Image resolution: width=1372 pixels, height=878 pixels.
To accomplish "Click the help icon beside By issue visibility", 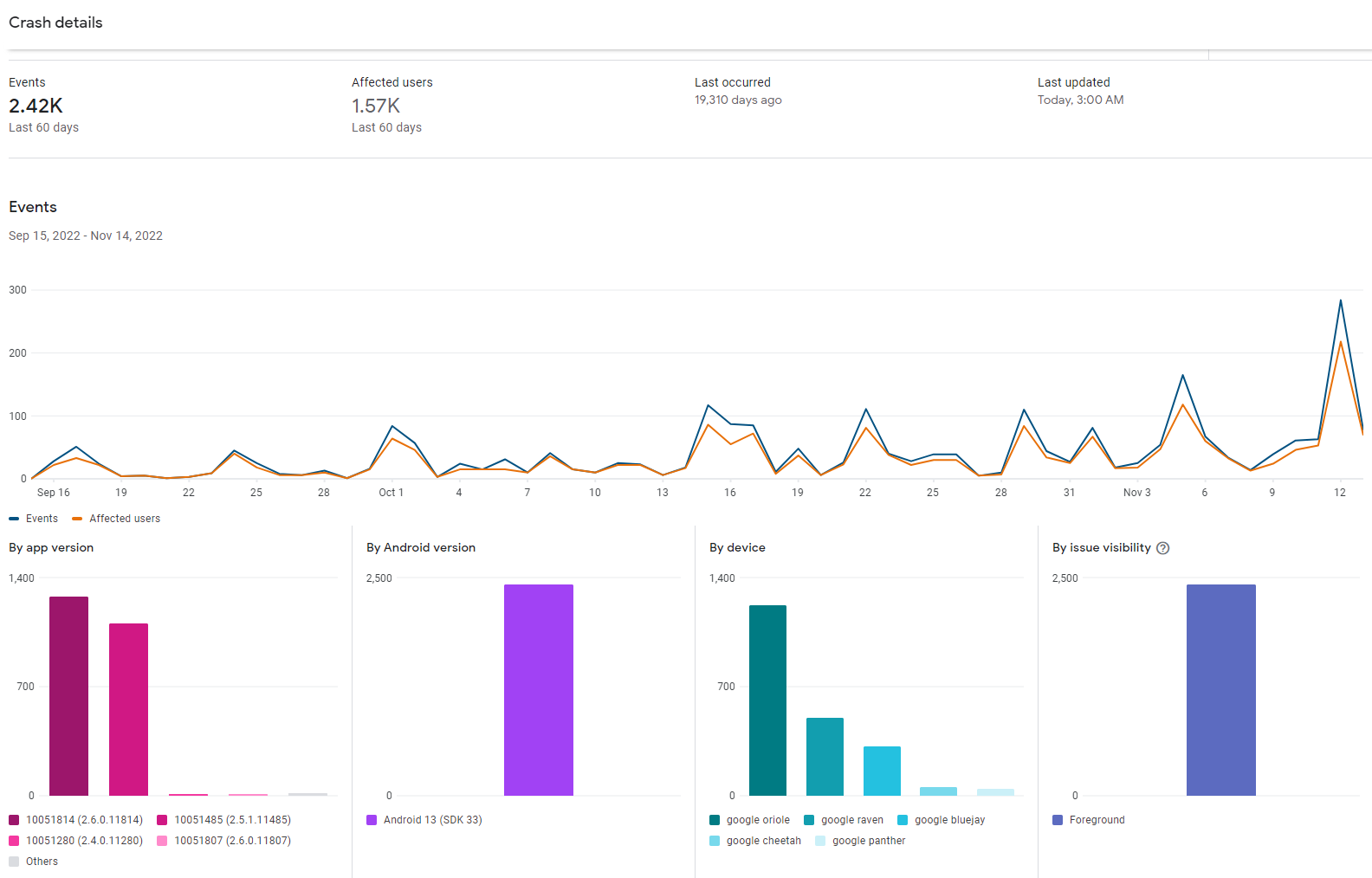I will pyautogui.click(x=1162, y=548).
